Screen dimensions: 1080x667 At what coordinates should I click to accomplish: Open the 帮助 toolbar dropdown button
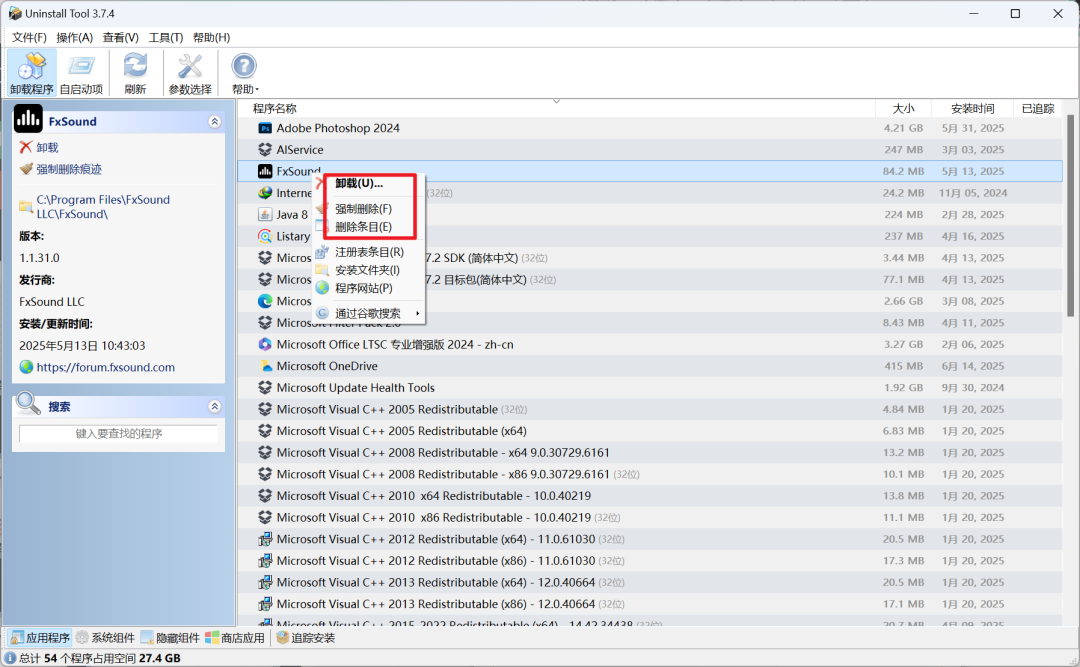(245, 73)
